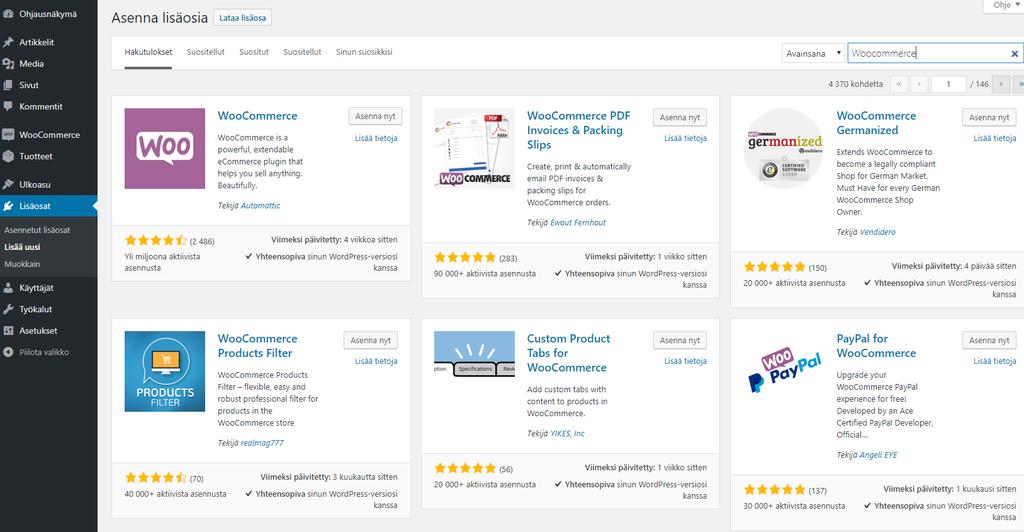Install WooCommerce Germanized plugin
The image size is (1024, 532).
coord(989,117)
